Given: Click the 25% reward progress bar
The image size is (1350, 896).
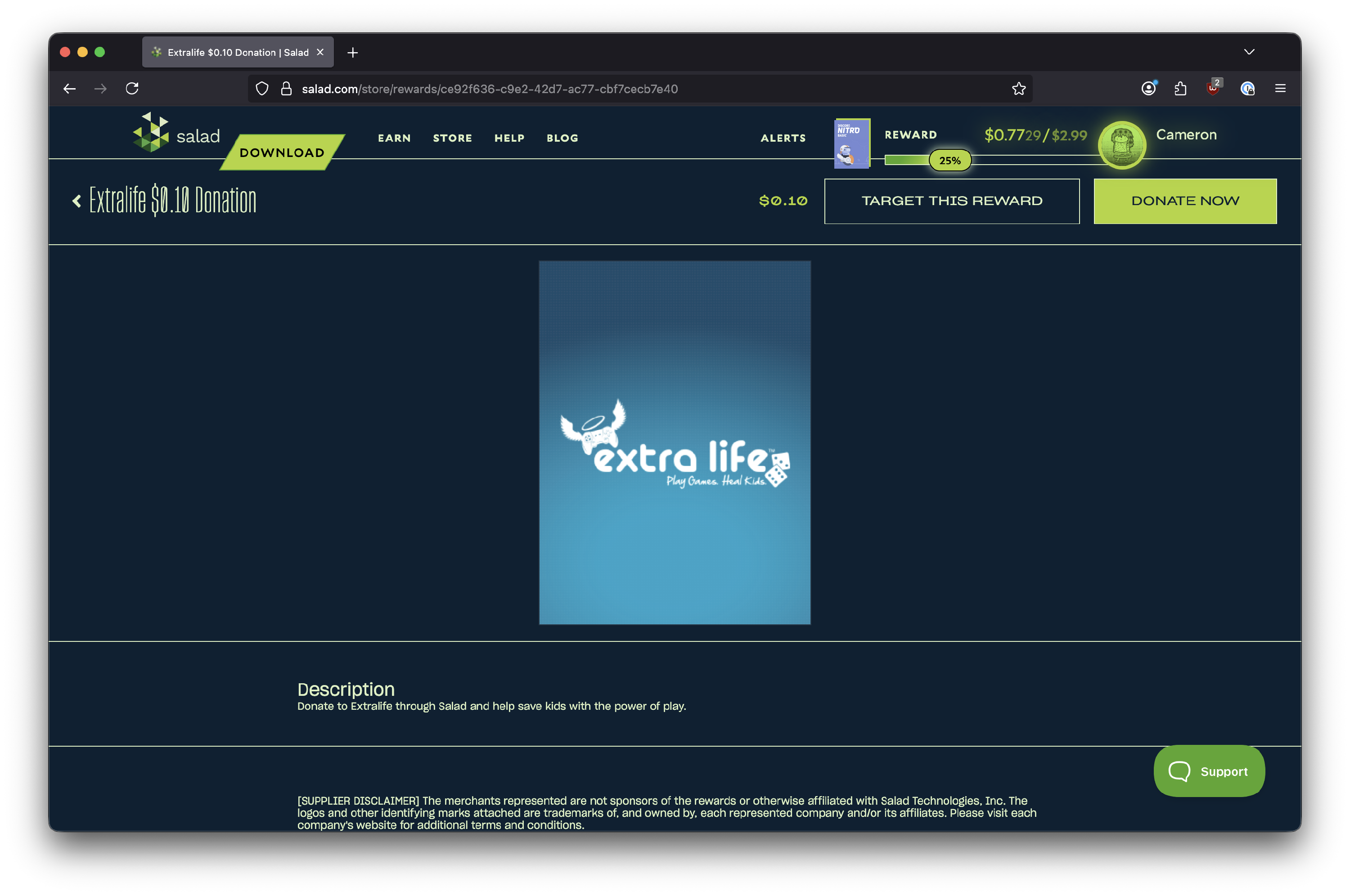Looking at the screenshot, I should pyautogui.click(x=950, y=161).
